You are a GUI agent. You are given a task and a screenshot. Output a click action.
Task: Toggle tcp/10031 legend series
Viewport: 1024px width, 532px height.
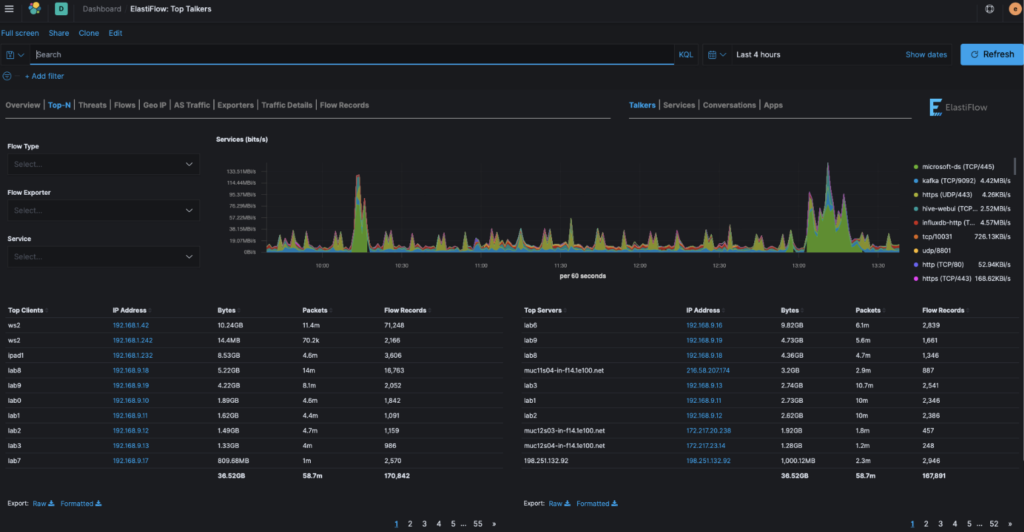[x=937, y=236]
